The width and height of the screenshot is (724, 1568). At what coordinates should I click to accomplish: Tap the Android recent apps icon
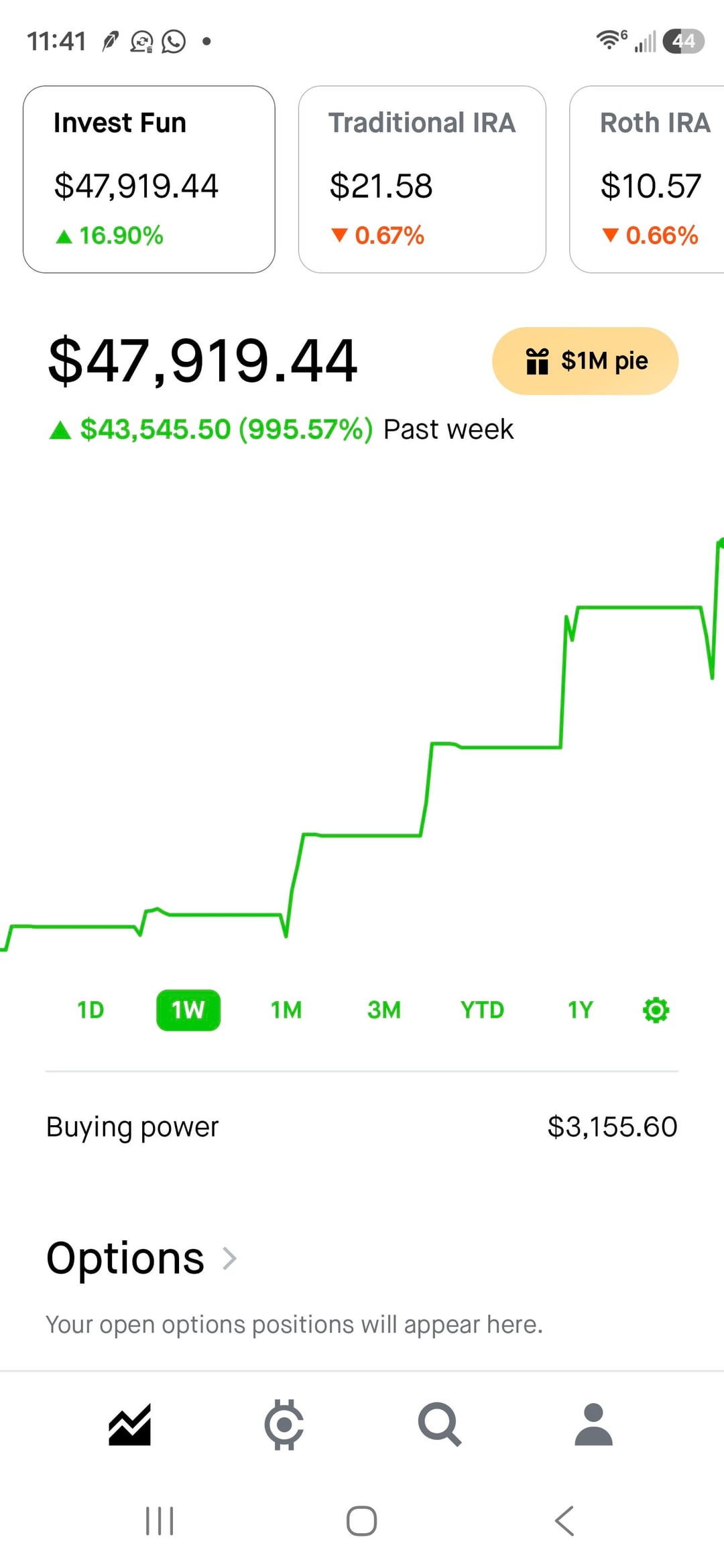click(160, 1521)
